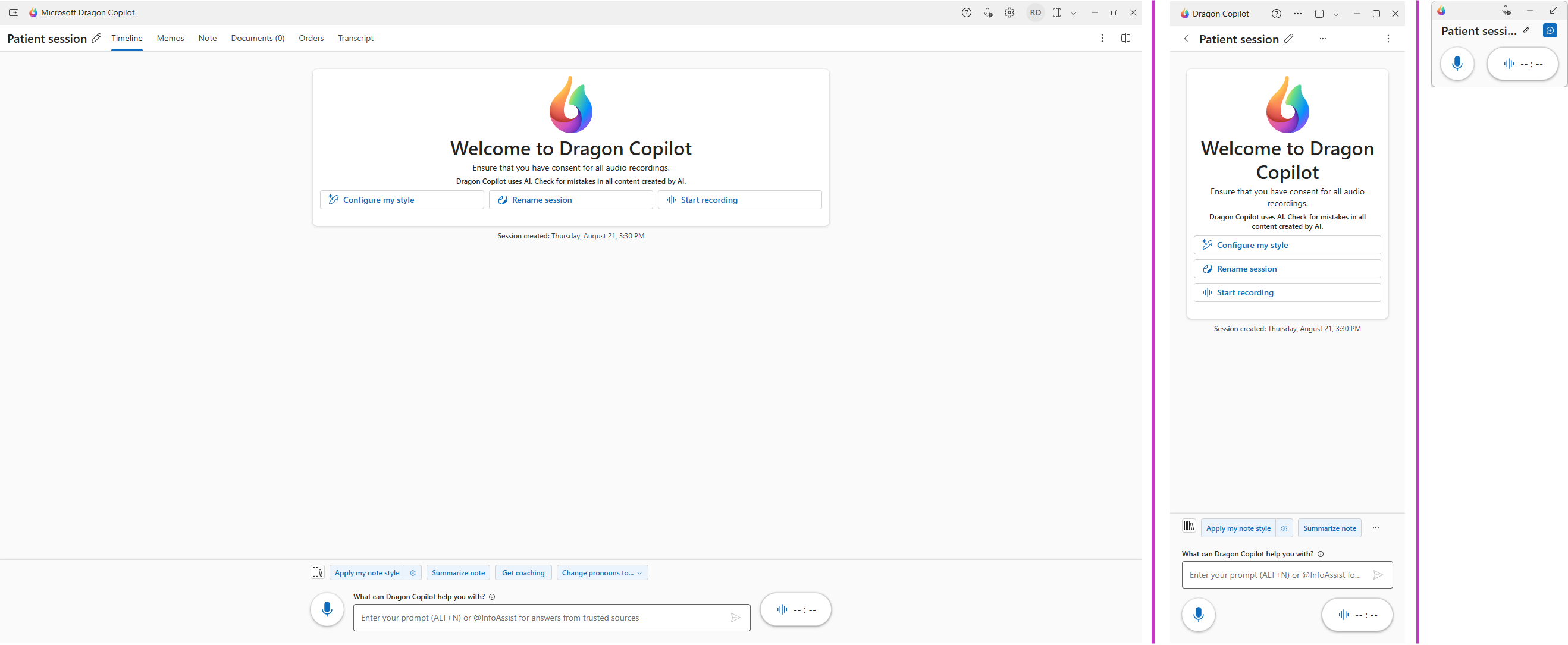Click Configure my style in main window

[402, 200]
